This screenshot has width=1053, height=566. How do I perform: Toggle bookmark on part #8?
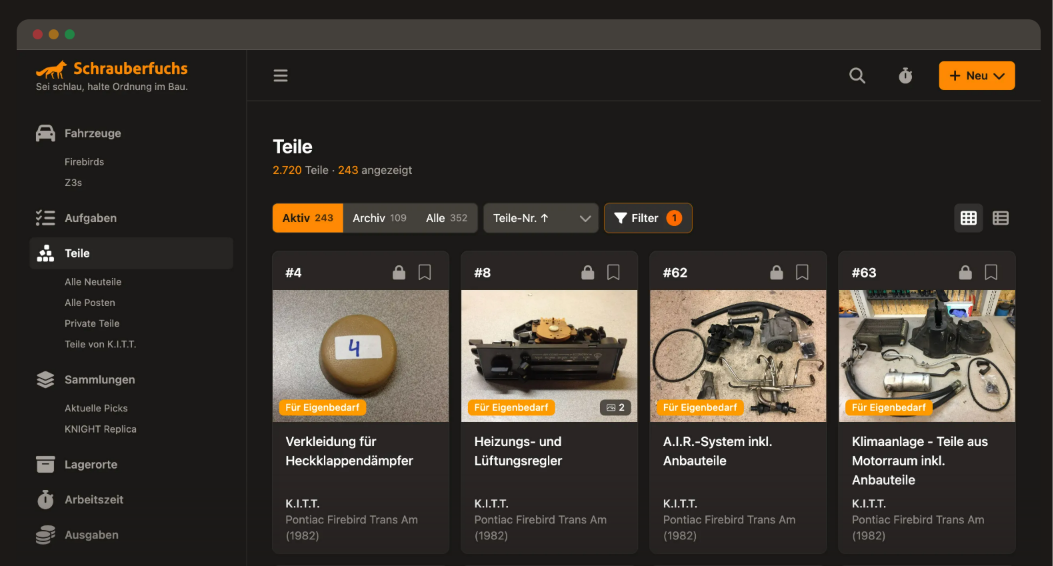click(613, 272)
